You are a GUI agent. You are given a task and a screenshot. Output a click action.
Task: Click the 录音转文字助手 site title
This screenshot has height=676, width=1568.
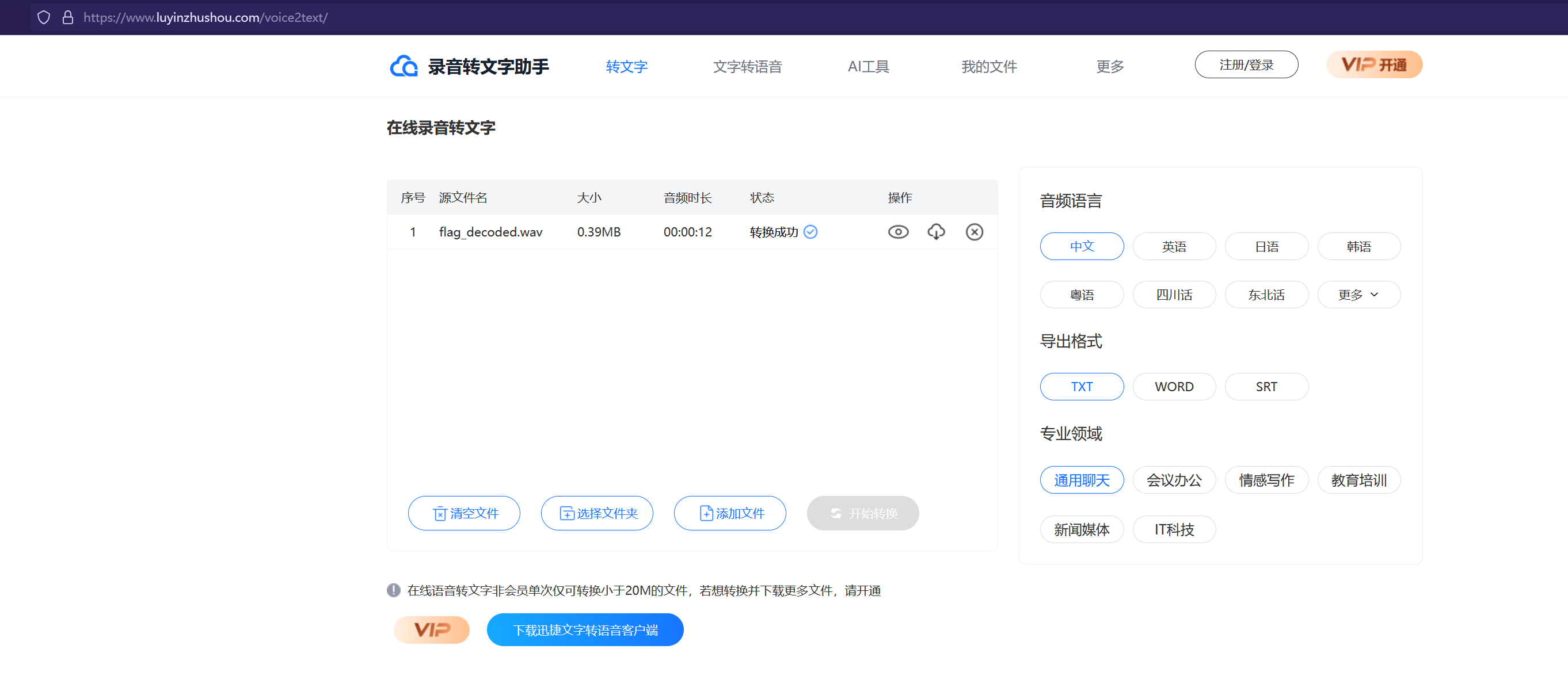point(488,66)
